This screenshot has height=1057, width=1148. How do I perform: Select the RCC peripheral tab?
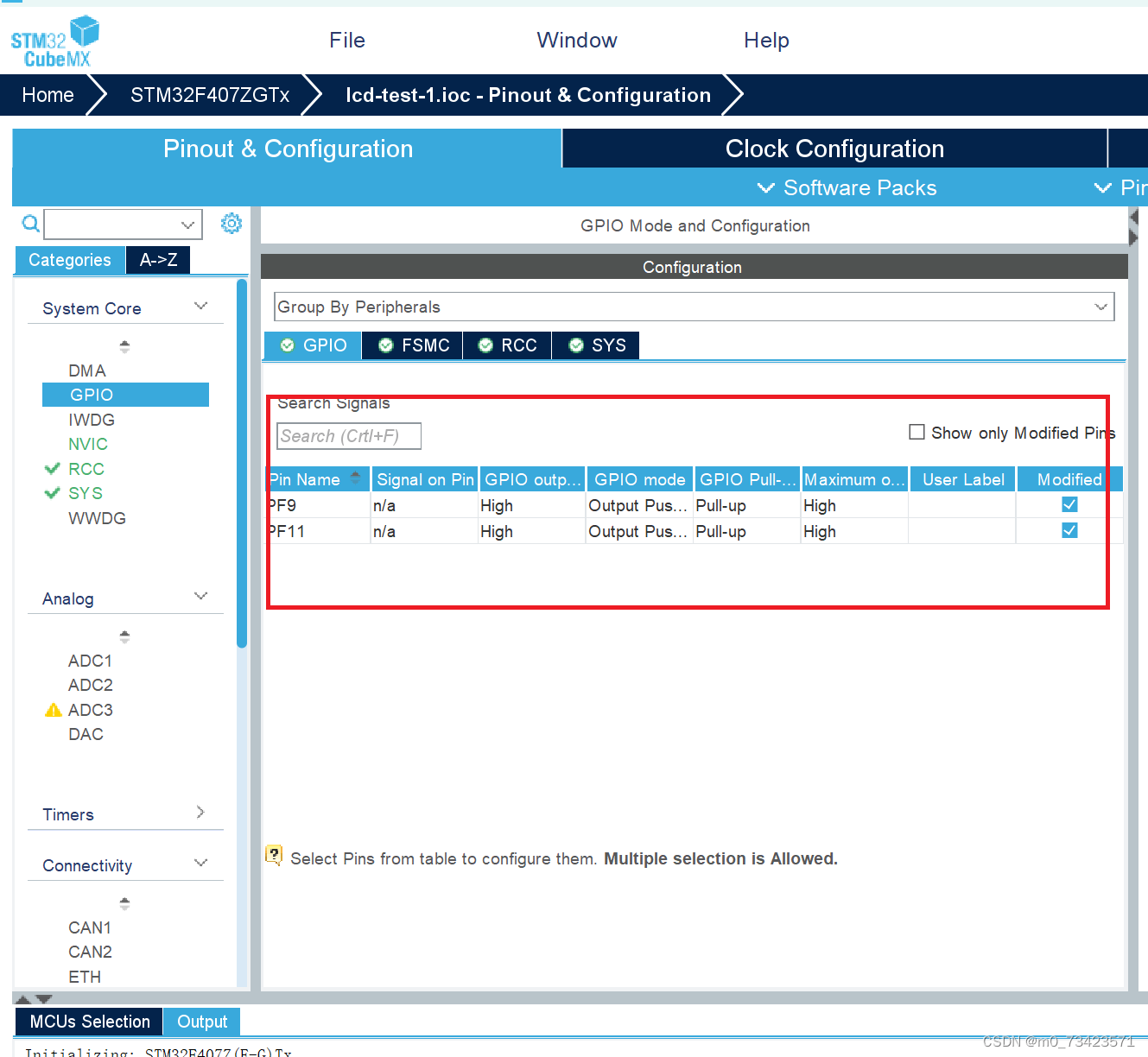coord(508,345)
